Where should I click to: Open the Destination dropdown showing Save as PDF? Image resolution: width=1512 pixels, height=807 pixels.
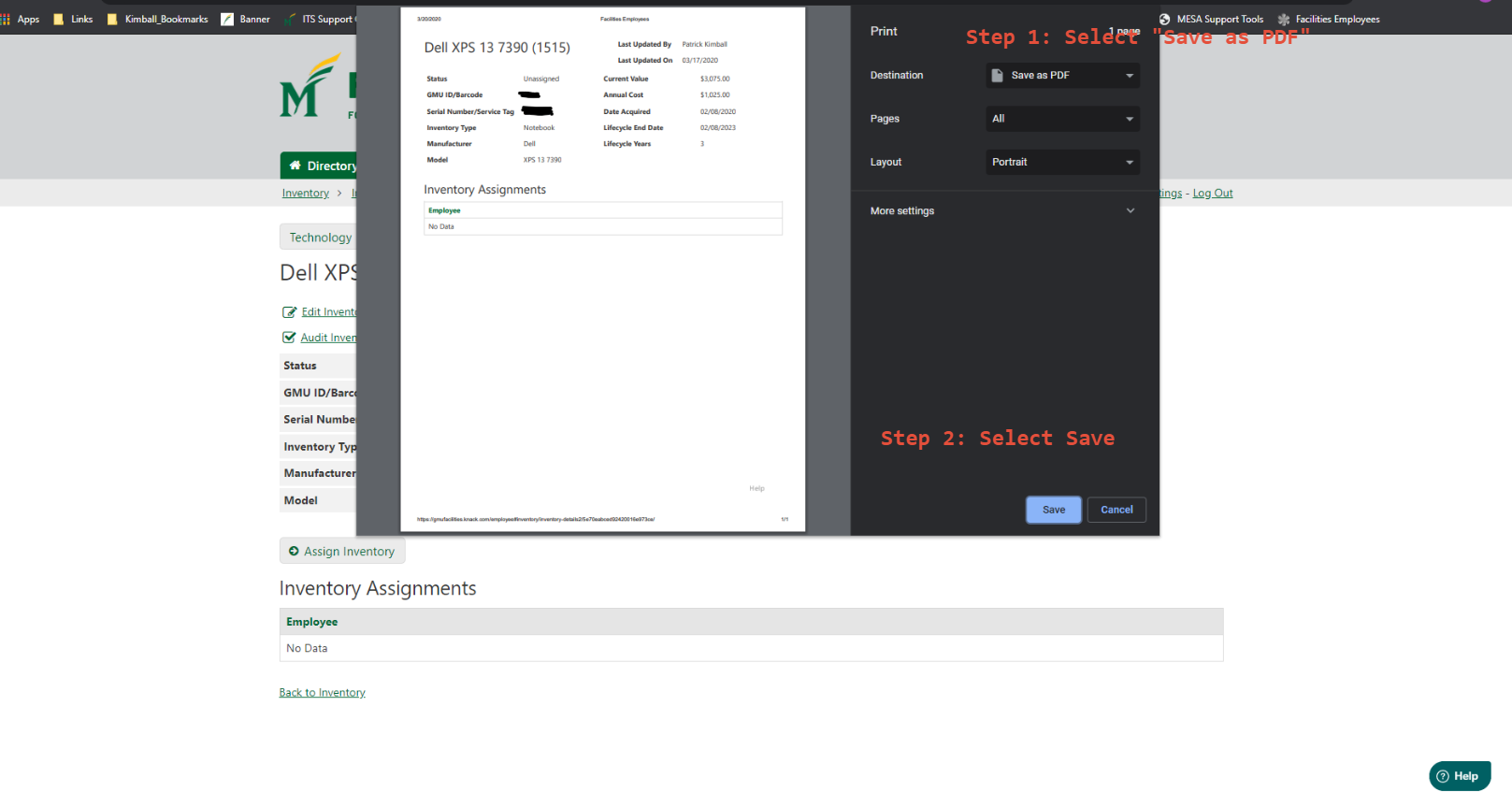click(x=1062, y=75)
